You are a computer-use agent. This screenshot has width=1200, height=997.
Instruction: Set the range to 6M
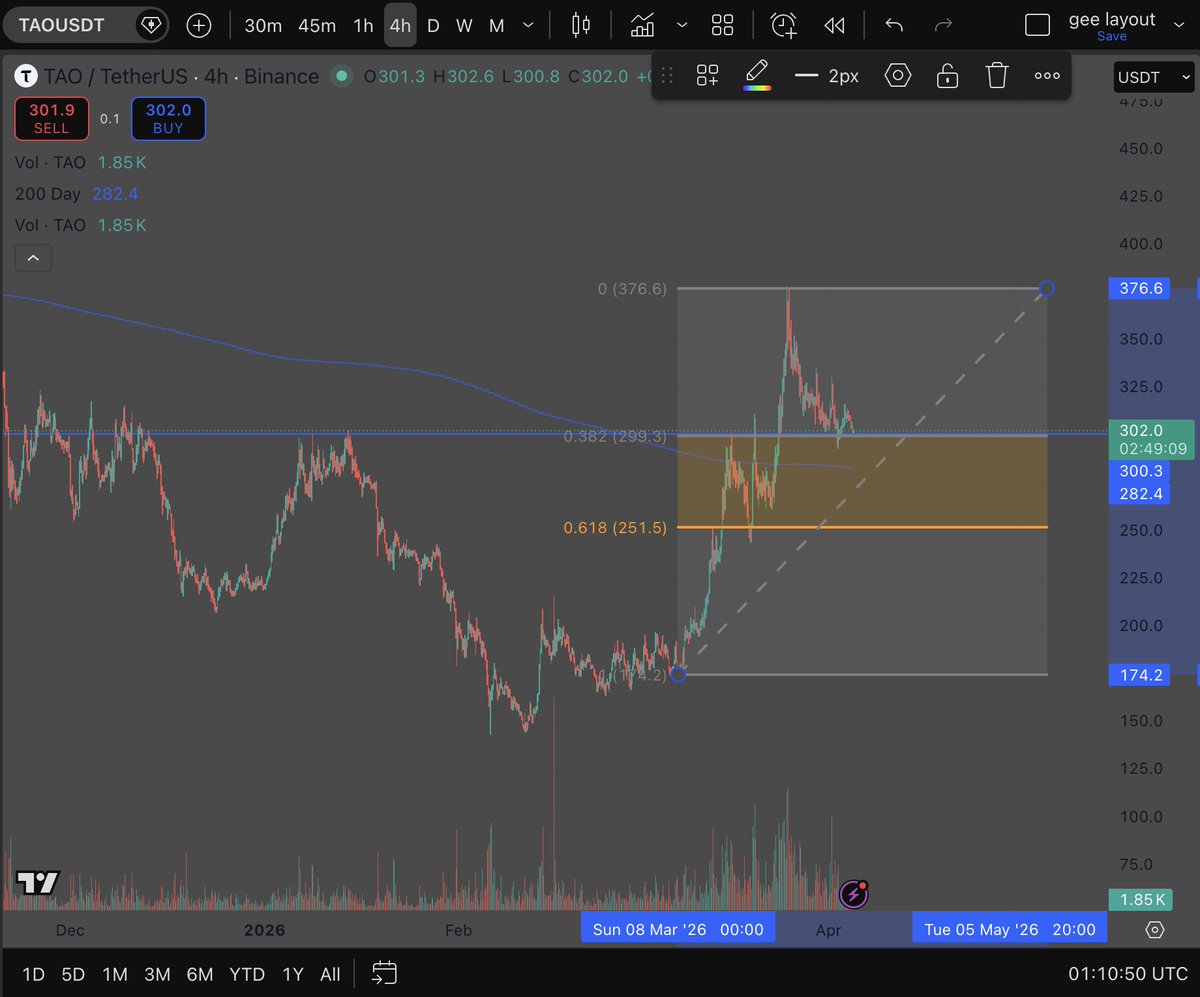(x=200, y=974)
